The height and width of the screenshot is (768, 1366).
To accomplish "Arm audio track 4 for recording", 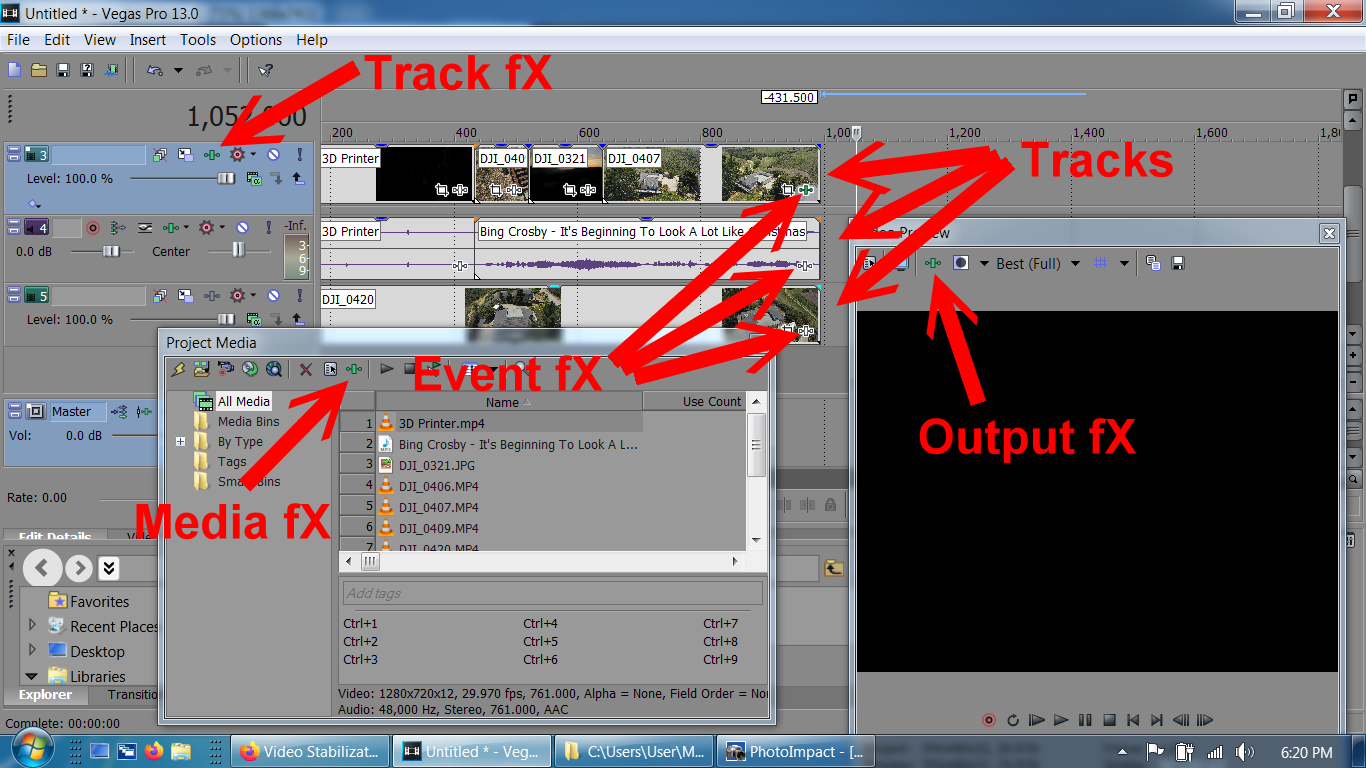I will click(x=93, y=228).
